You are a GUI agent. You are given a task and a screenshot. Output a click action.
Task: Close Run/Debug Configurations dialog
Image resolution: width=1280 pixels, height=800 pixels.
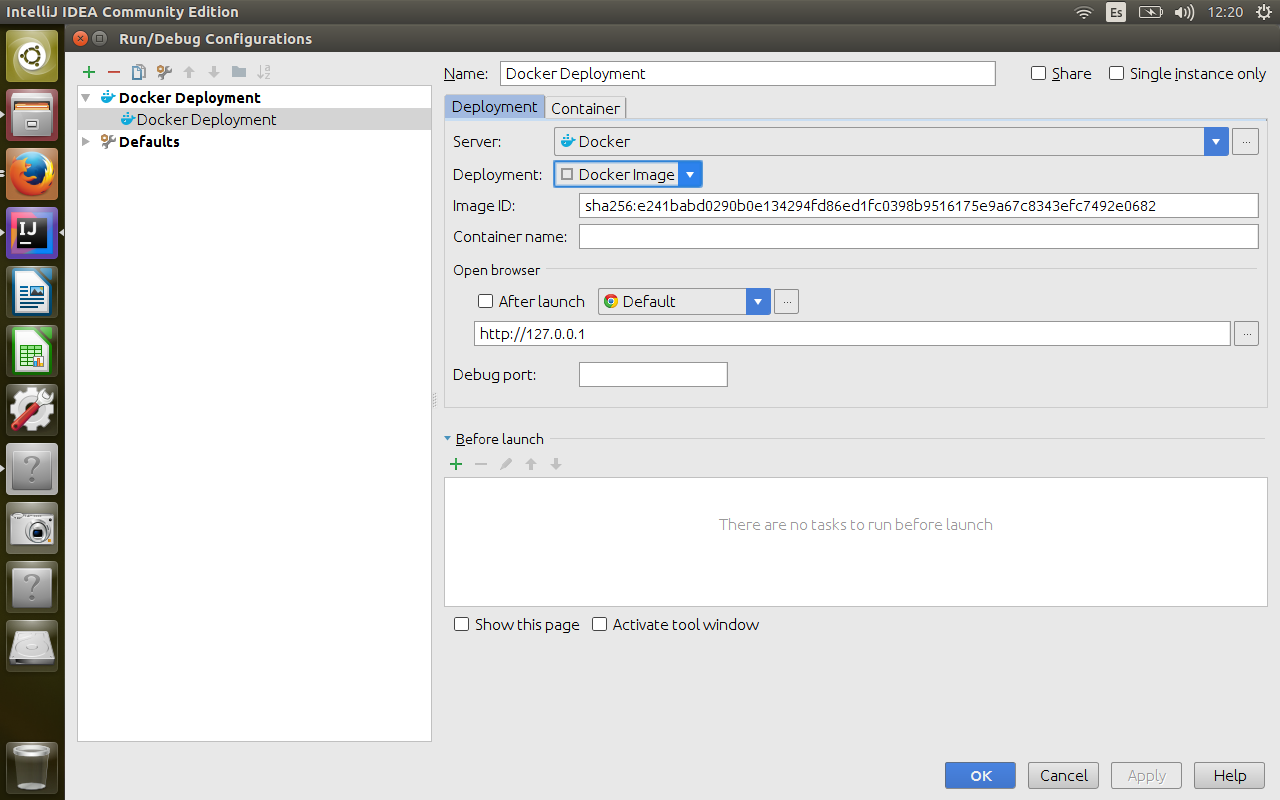[x=81, y=38]
